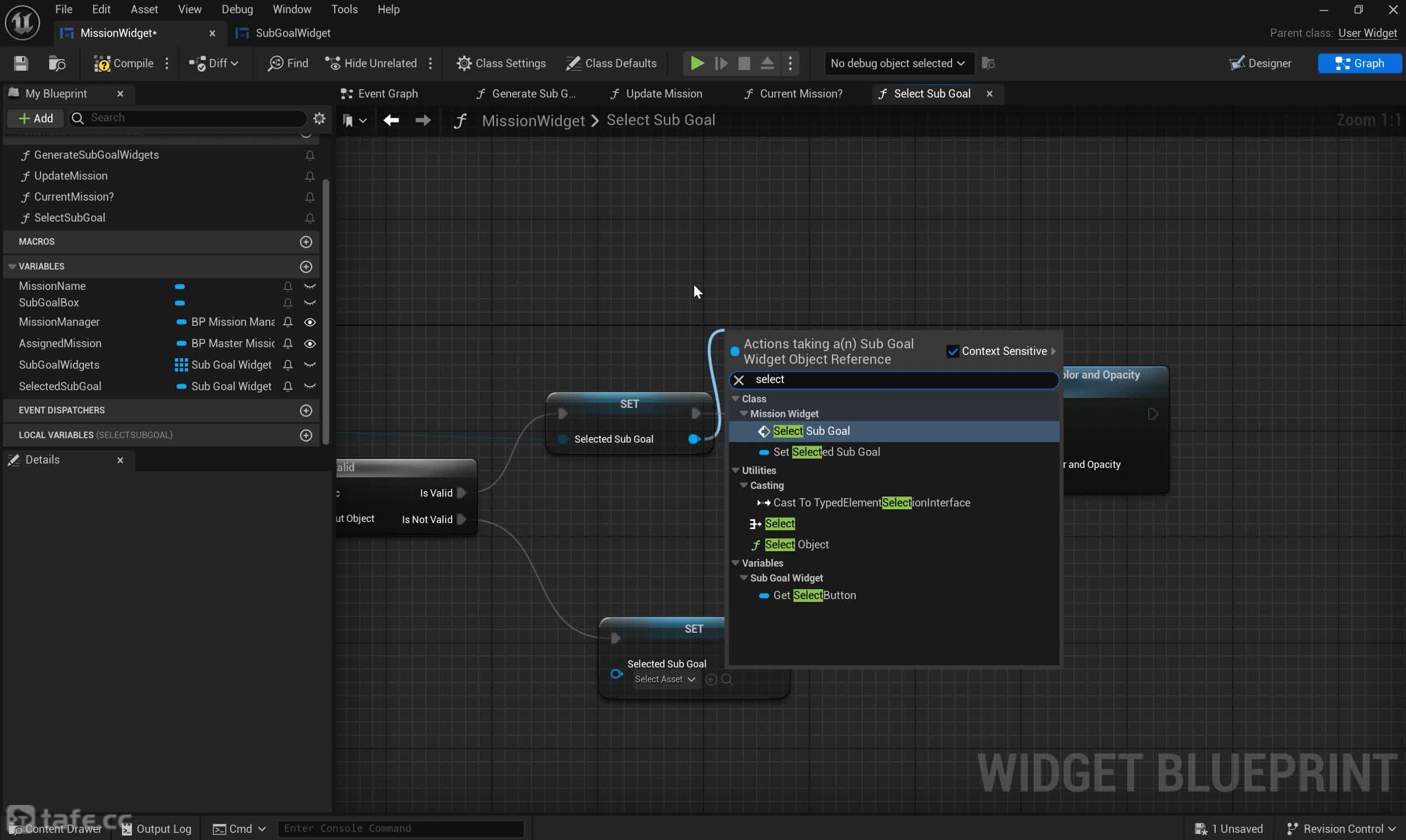Image resolution: width=1406 pixels, height=840 pixels.
Task: Click SelectedSubGoal variable type pill
Action: coord(181,386)
